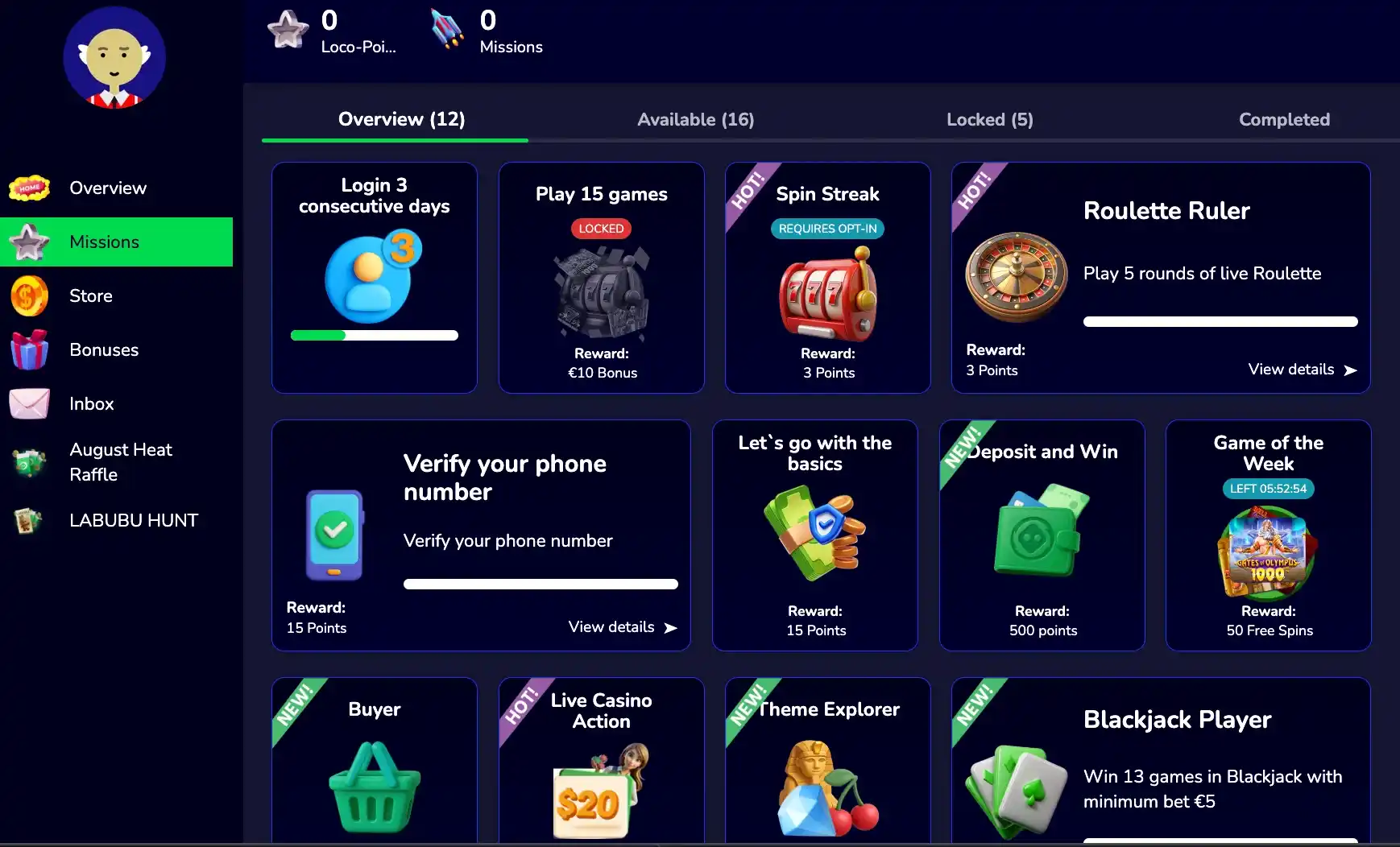This screenshot has width=1400, height=847.
Task: Click the Login 3 consecutive days progress bar
Action: click(x=375, y=336)
